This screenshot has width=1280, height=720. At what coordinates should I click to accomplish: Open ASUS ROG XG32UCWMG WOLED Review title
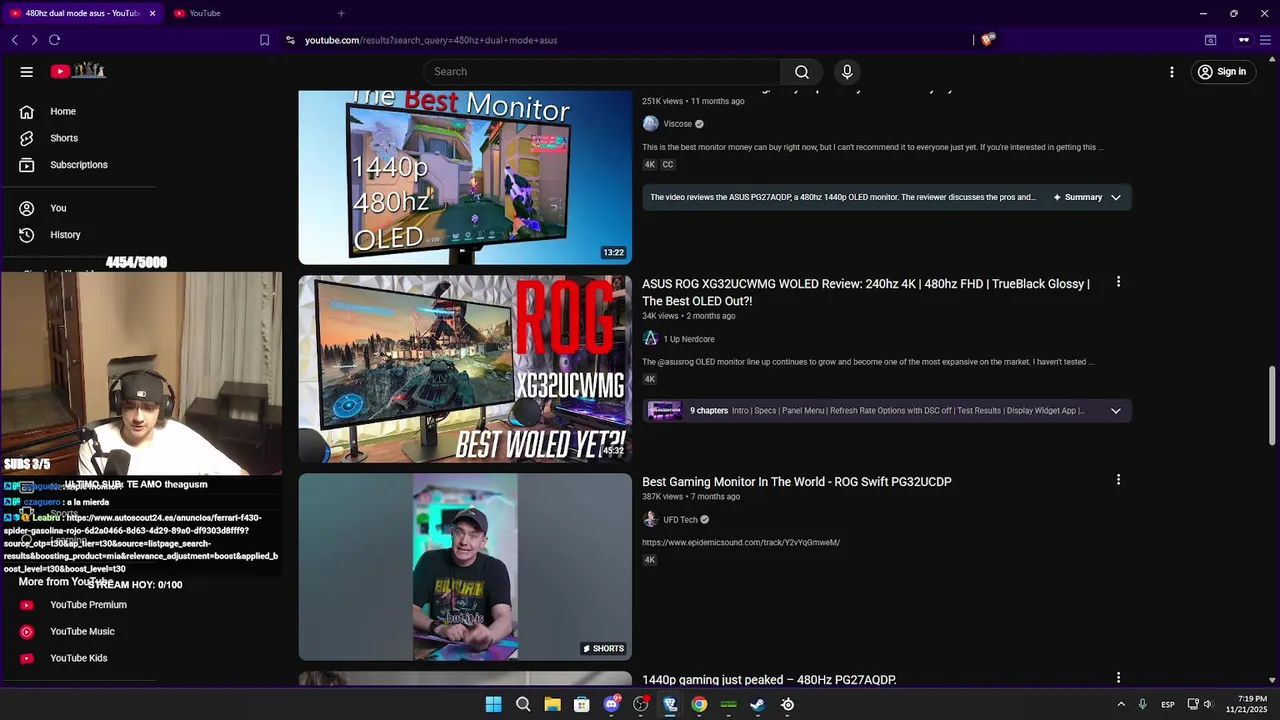tap(866, 292)
